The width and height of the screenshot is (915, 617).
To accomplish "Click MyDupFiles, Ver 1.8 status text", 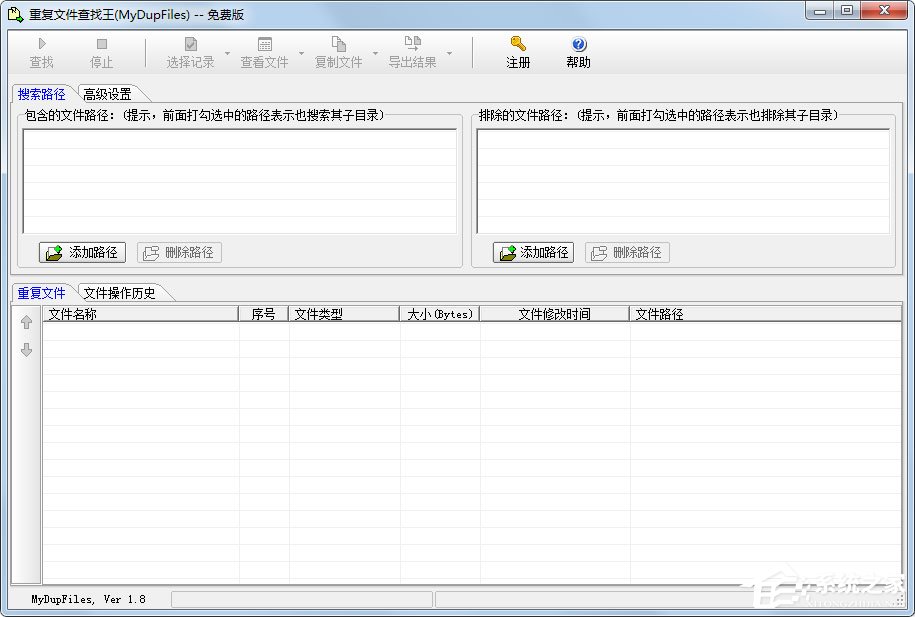I will (89, 599).
